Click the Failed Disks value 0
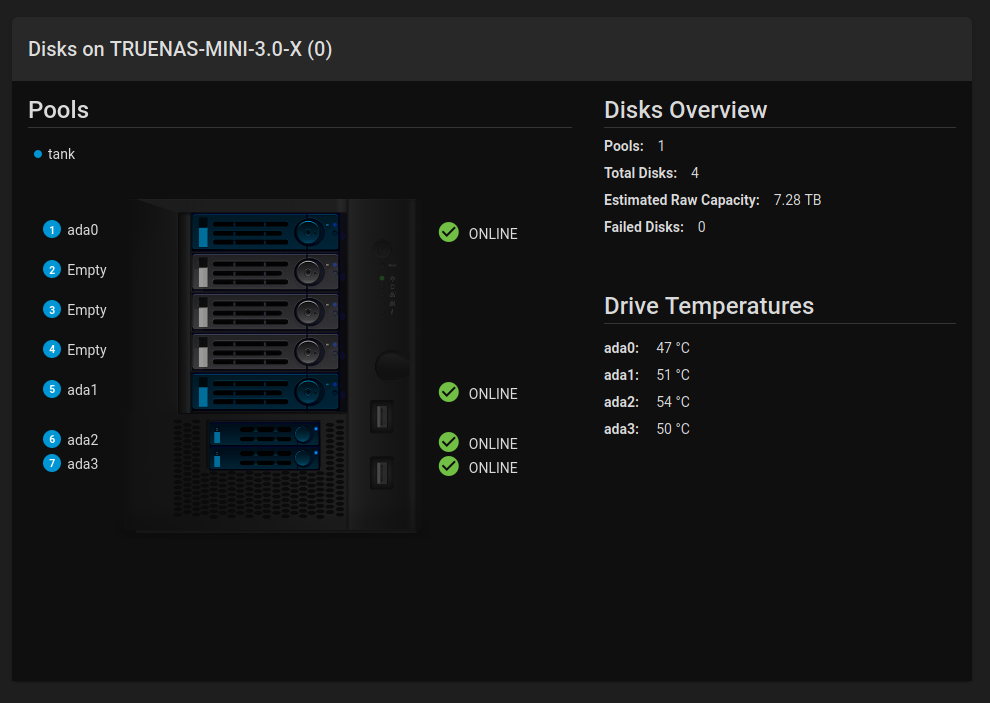Image resolution: width=990 pixels, height=703 pixels. [701, 227]
